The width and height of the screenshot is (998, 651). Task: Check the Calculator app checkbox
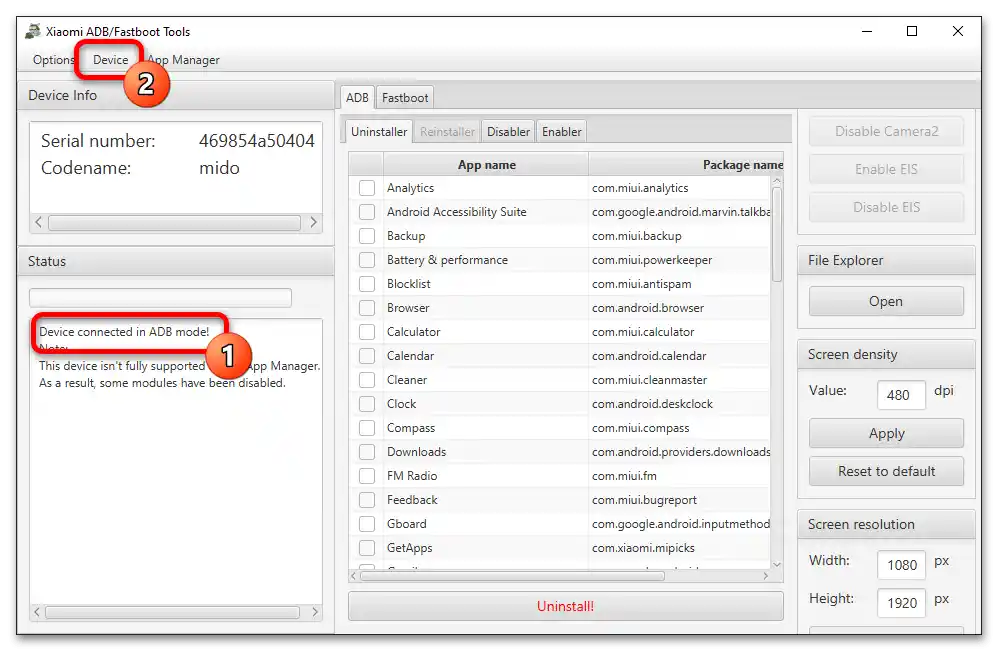coord(367,332)
